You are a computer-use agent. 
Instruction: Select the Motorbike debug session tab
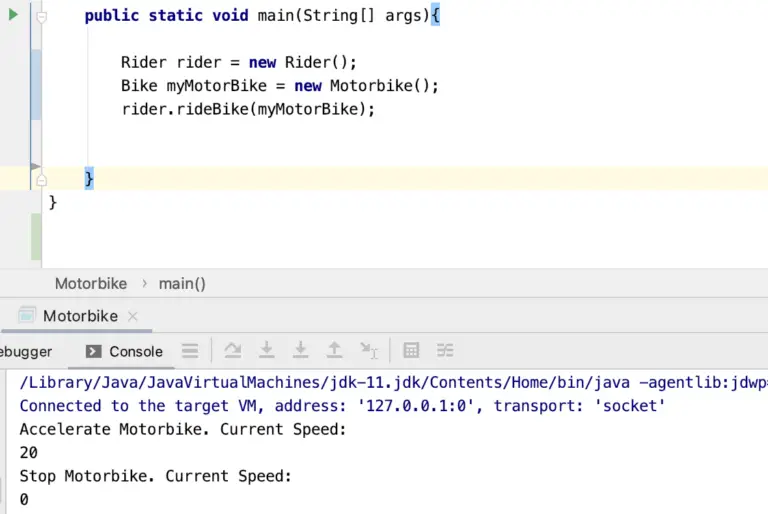pos(79,316)
